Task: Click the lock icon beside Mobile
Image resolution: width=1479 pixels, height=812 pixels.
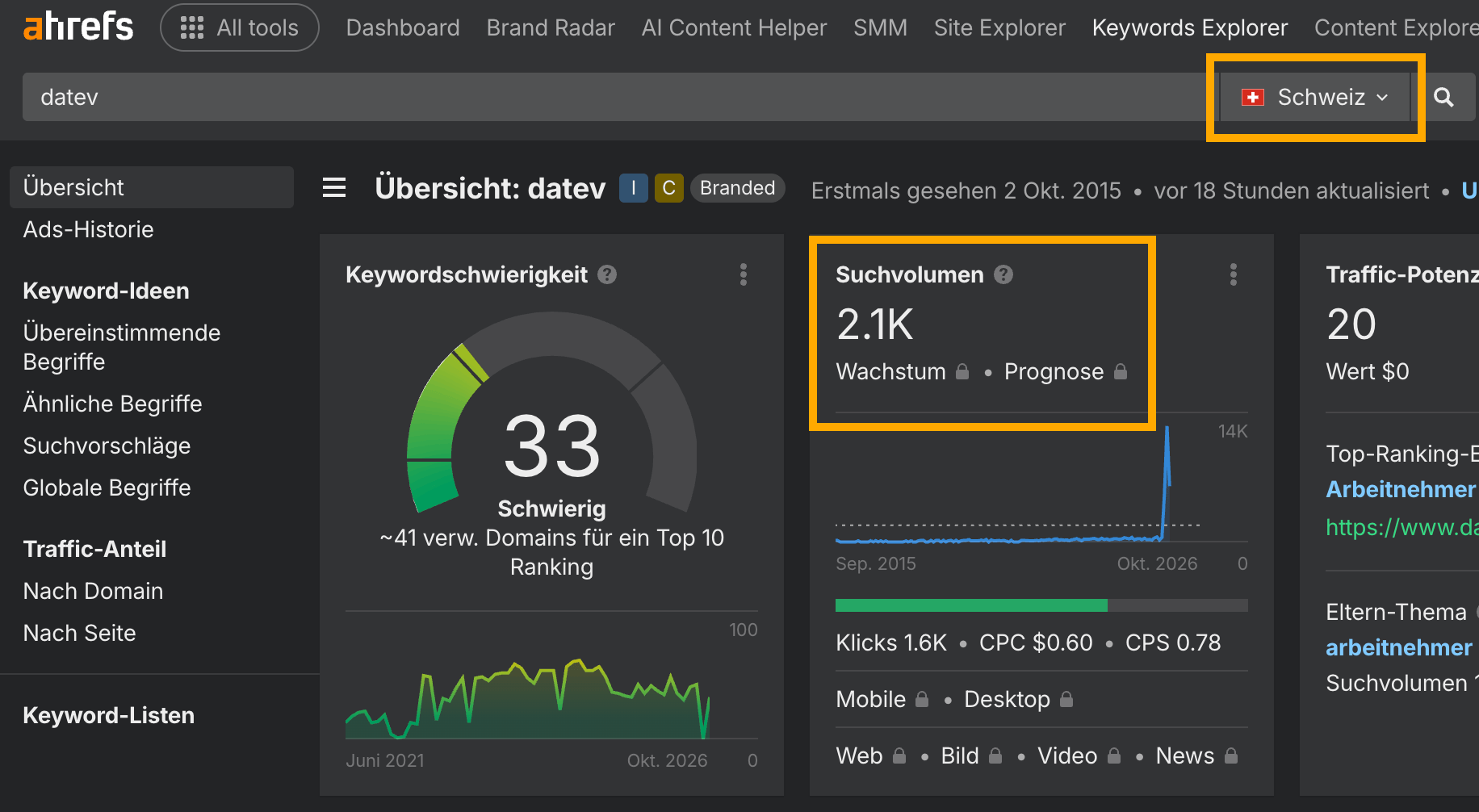Action: point(922,699)
